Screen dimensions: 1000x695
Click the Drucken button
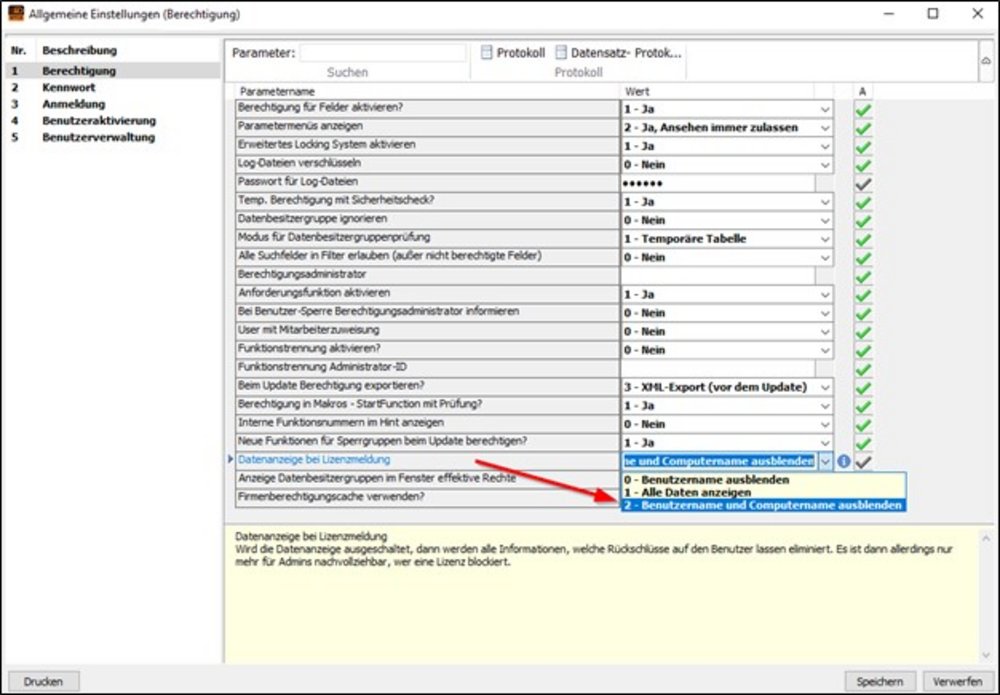[x=43, y=681]
